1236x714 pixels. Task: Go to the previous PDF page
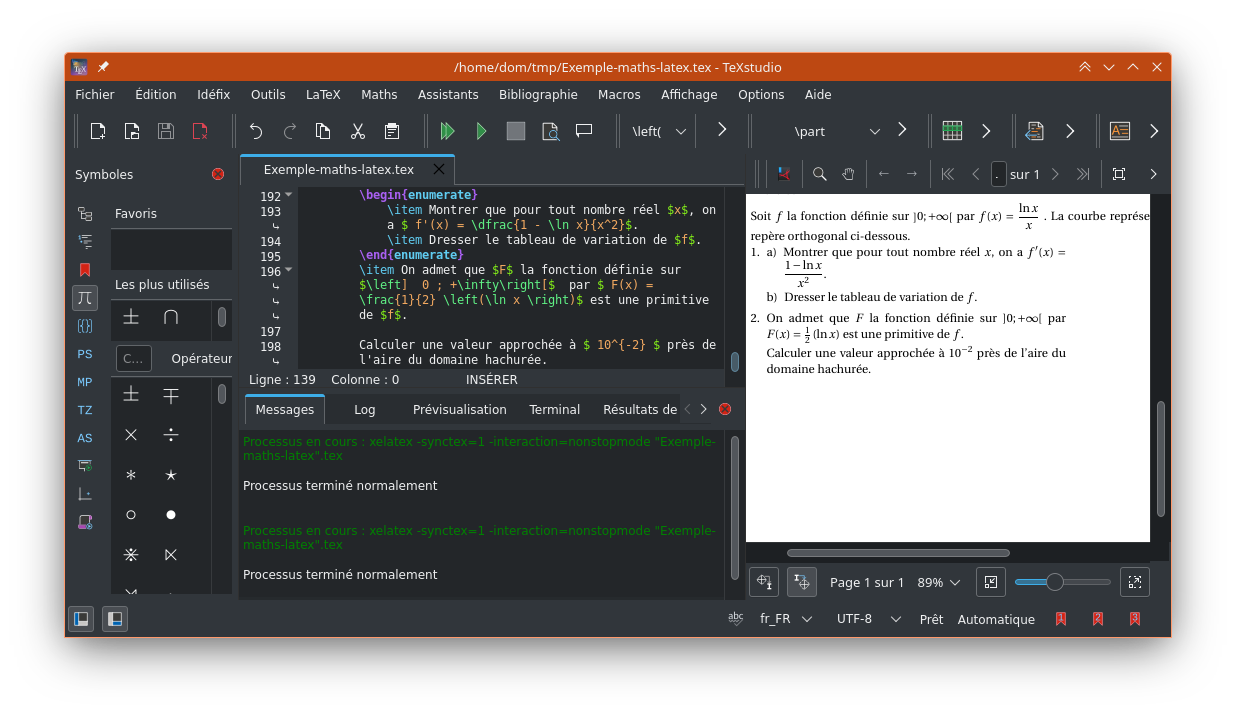976,174
